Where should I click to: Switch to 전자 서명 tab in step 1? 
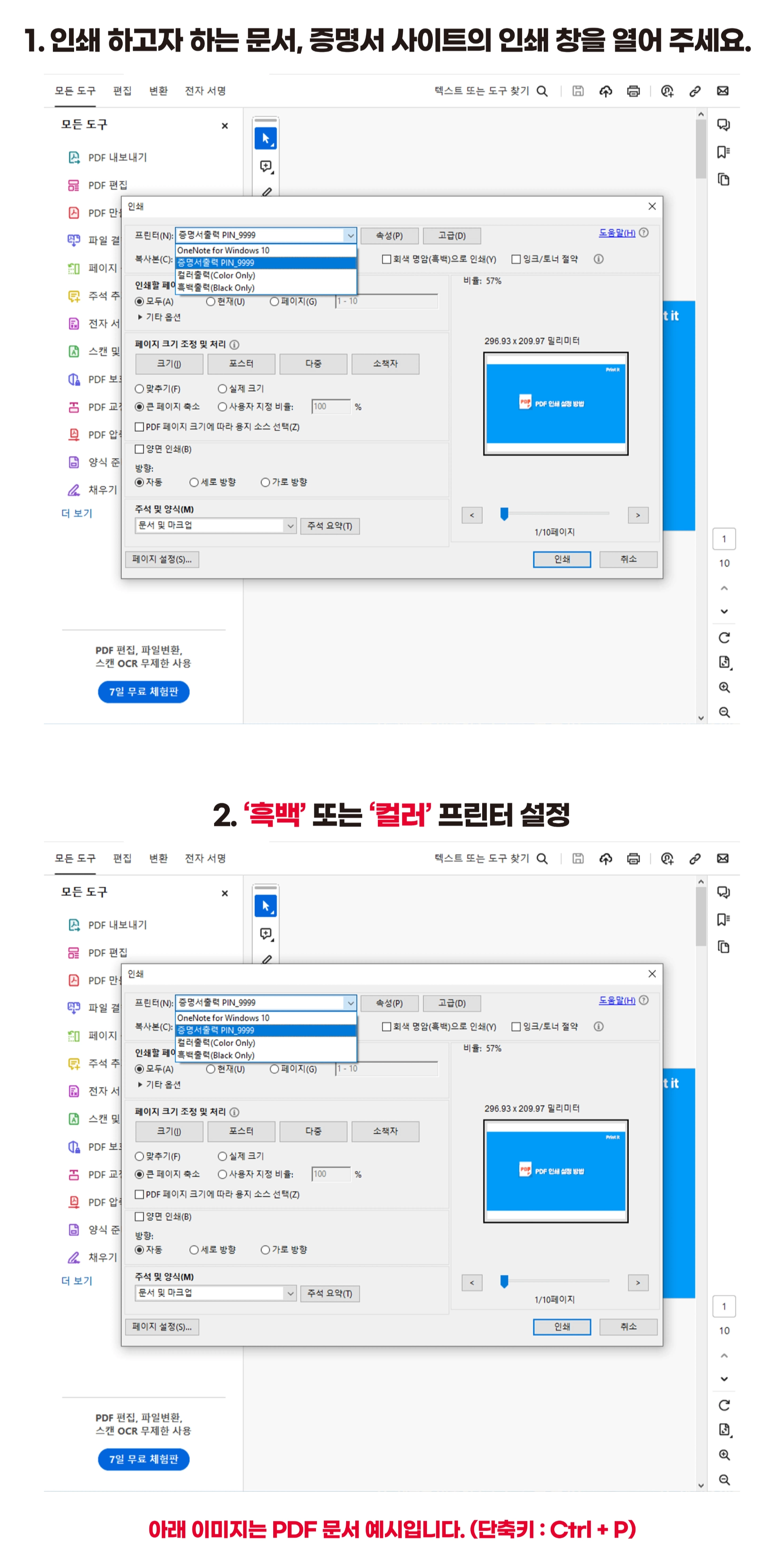205,91
